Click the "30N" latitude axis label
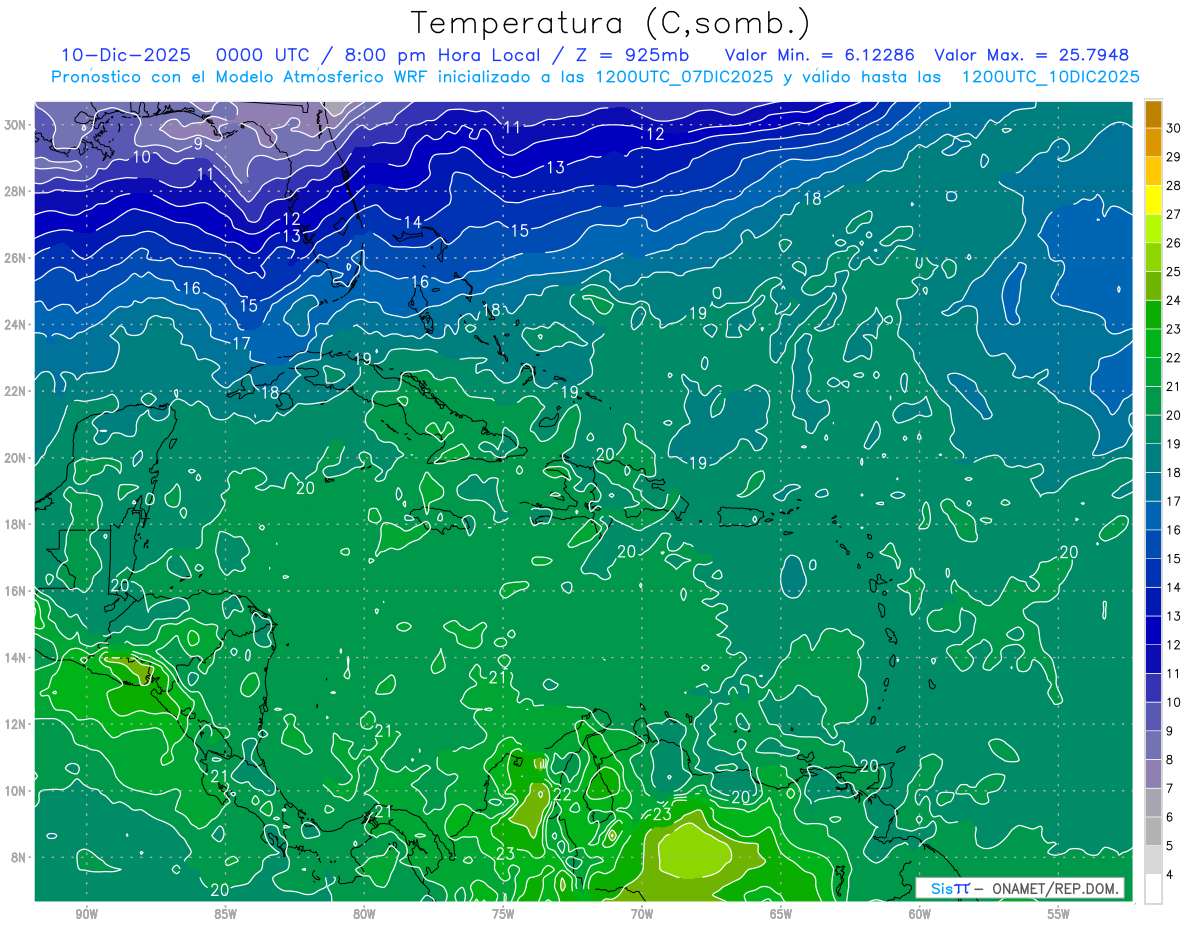The image size is (1200, 927). [x=15, y=125]
